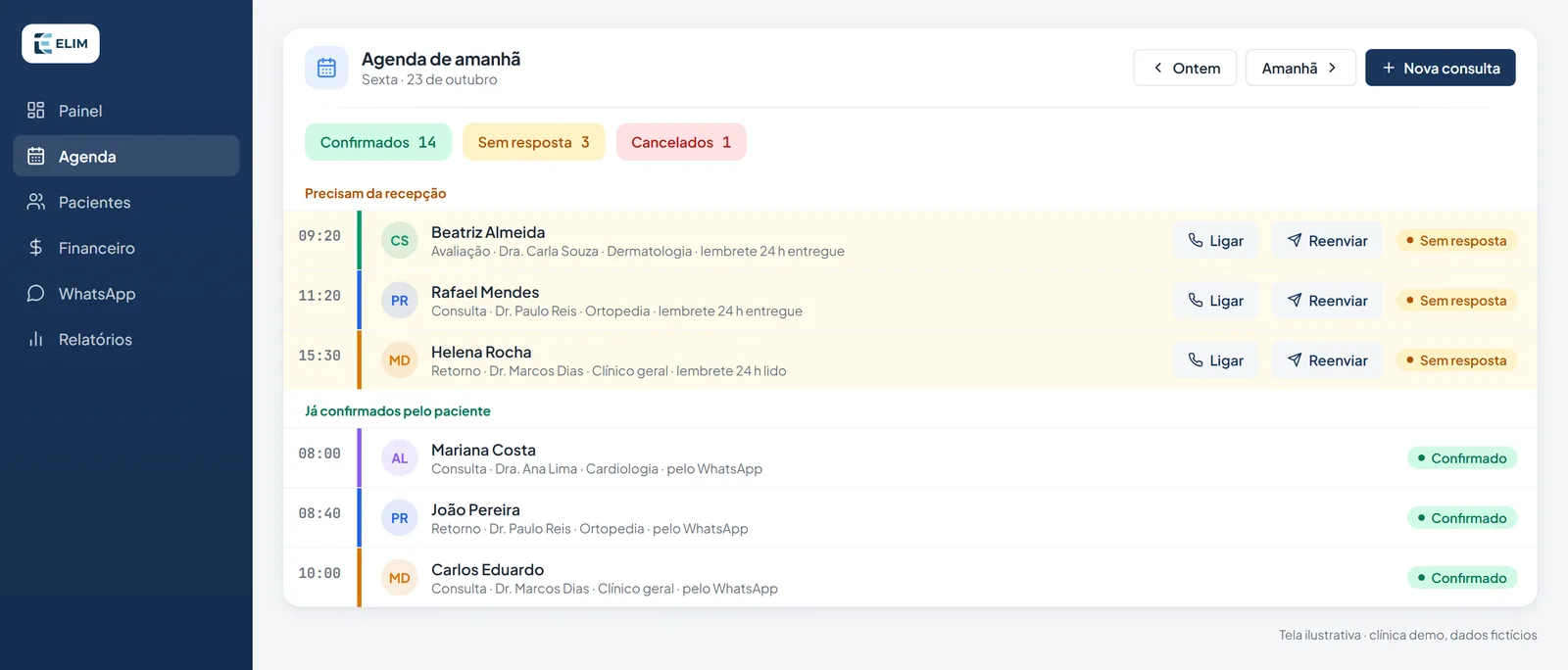Click the PR avatar for João Pereira
The image size is (1568, 670).
coord(400,518)
